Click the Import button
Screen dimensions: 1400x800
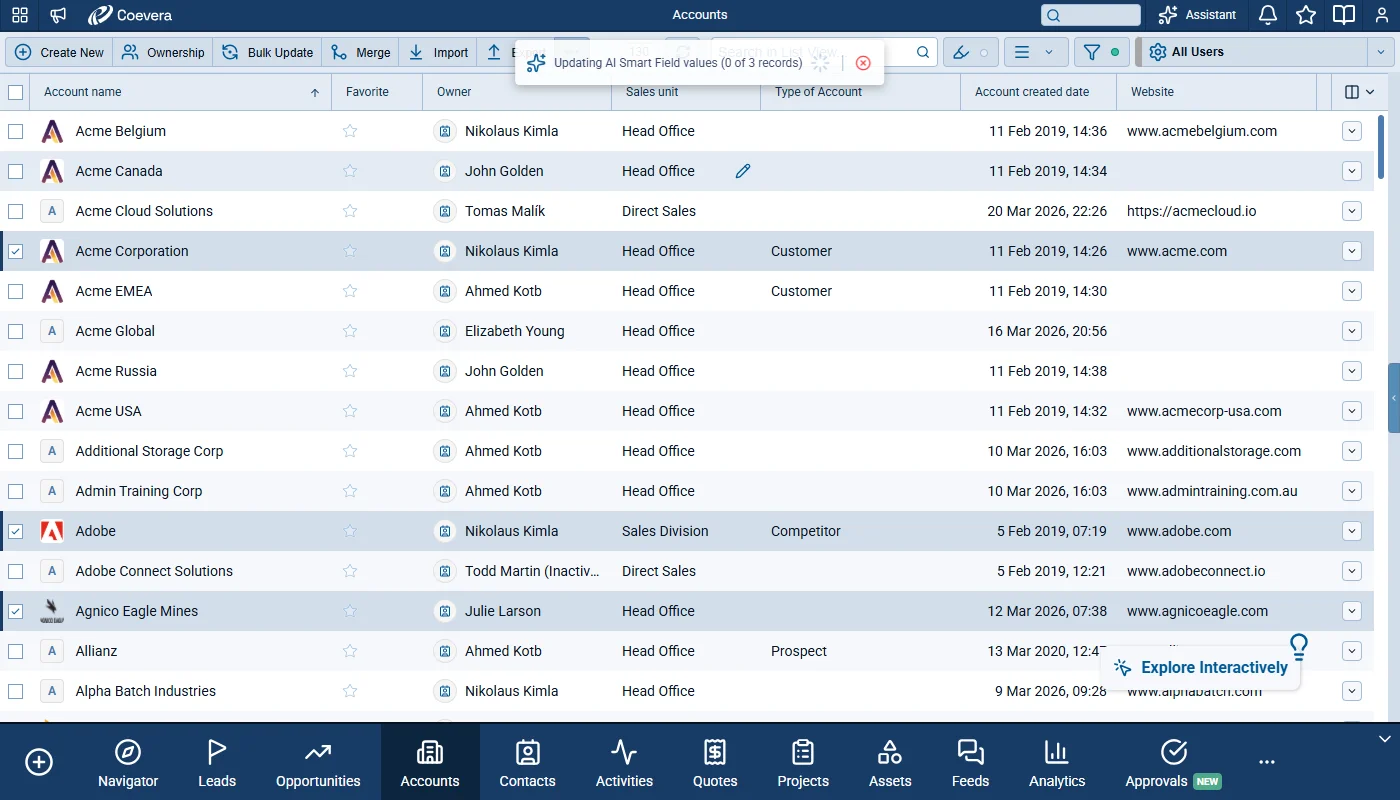click(x=438, y=52)
